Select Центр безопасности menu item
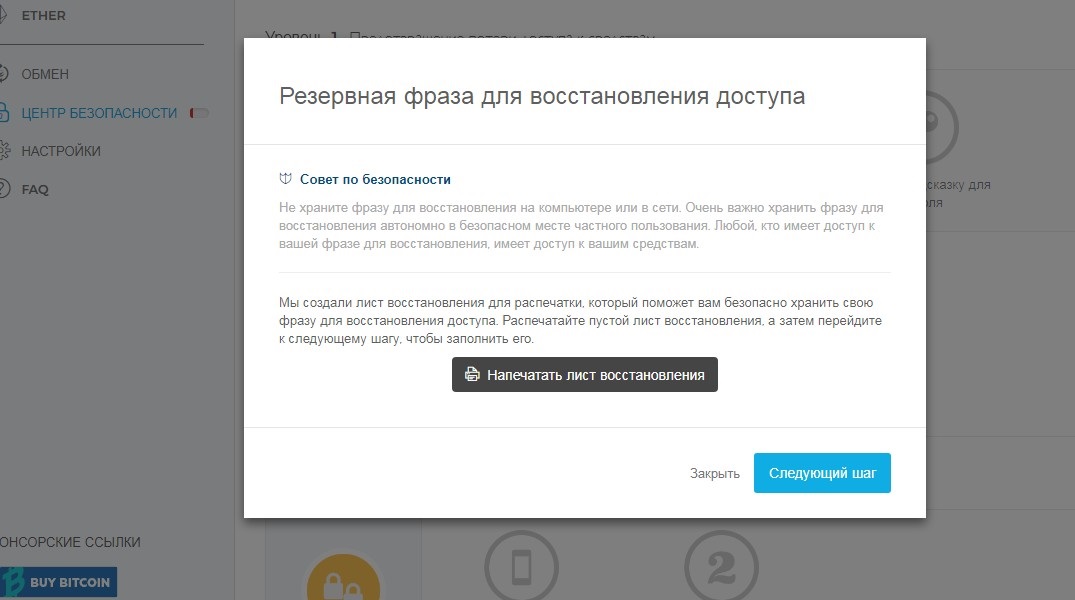 point(99,113)
